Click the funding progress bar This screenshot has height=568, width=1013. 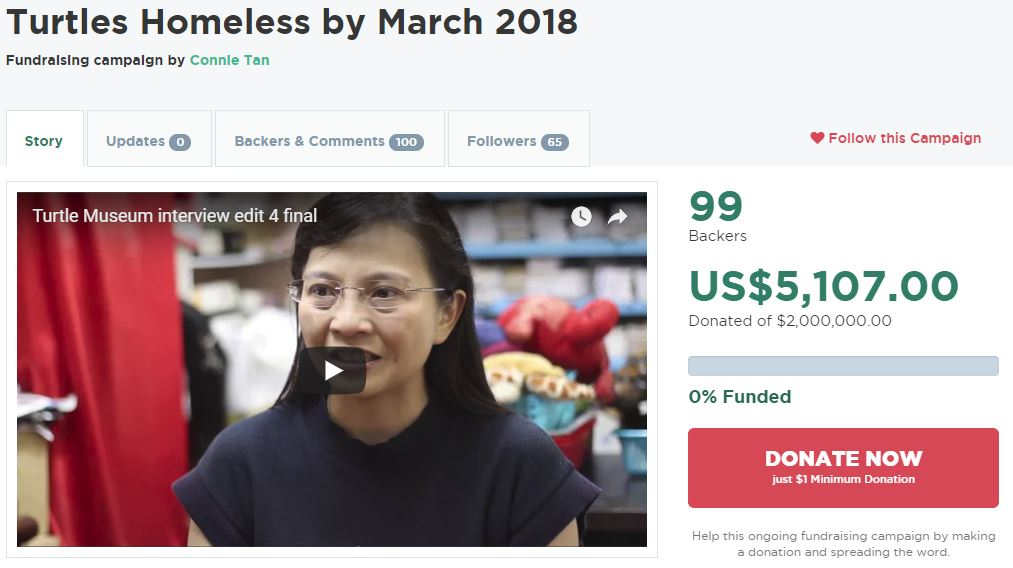(x=843, y=366)
